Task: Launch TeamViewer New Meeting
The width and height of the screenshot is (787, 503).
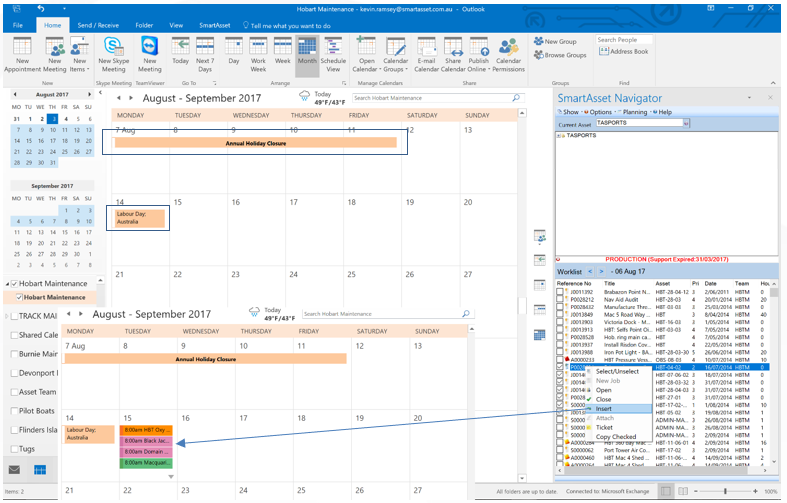Action: pyautogui.click(x=150, y=55)
